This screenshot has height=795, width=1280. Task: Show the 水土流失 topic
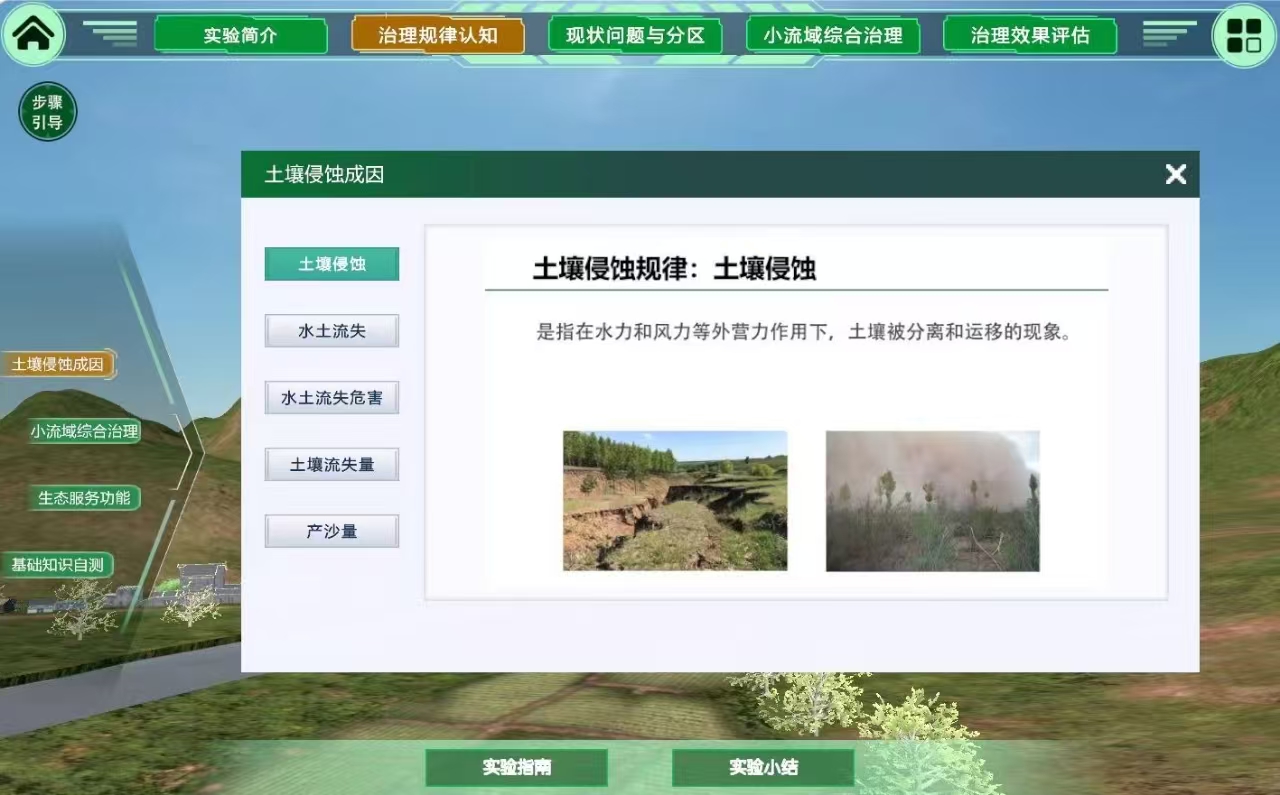coord(331,331)
